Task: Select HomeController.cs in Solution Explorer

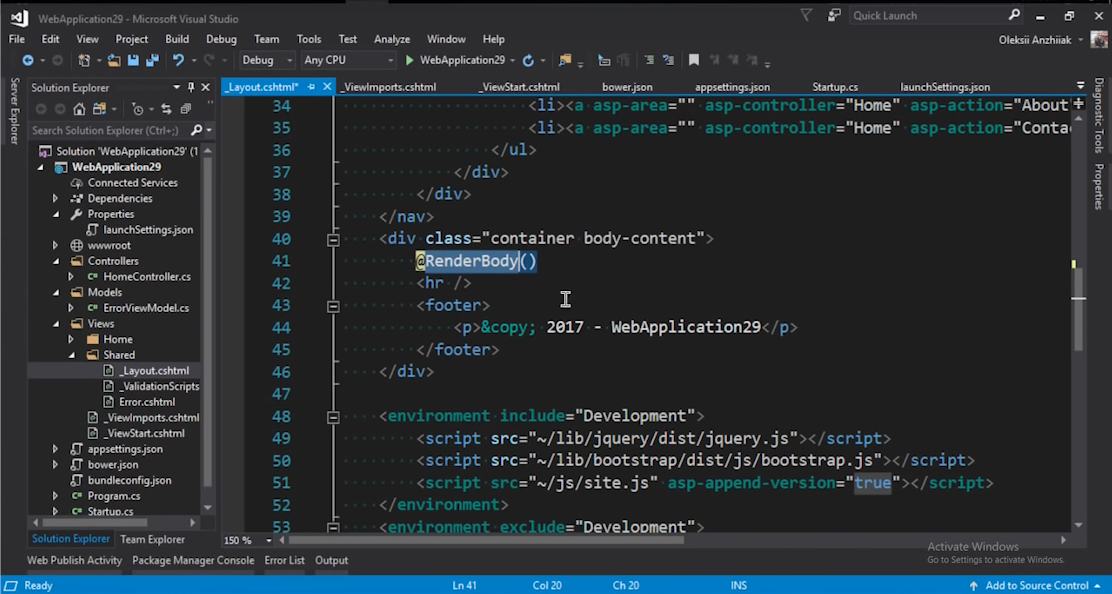Action: pos(147,276)
